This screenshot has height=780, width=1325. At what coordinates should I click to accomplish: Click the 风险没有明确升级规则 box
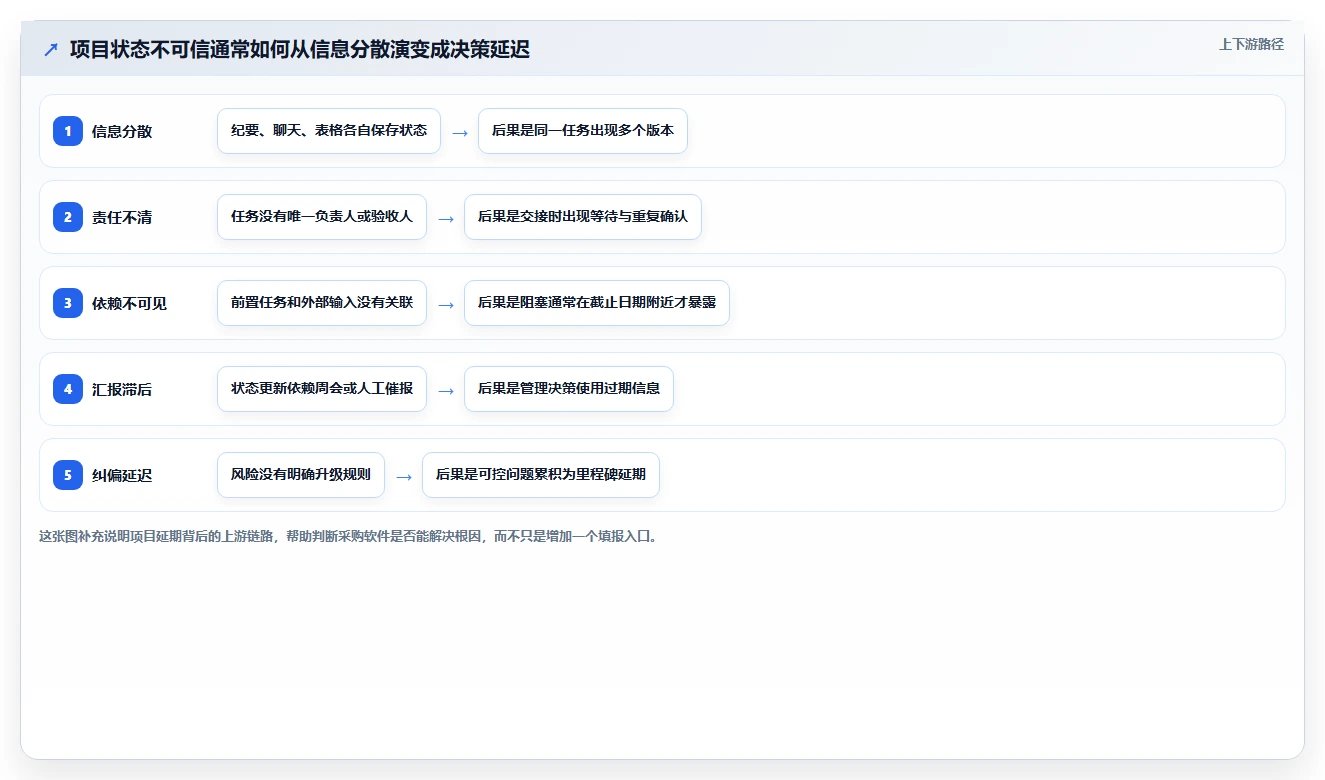click(x=301, y=475)
